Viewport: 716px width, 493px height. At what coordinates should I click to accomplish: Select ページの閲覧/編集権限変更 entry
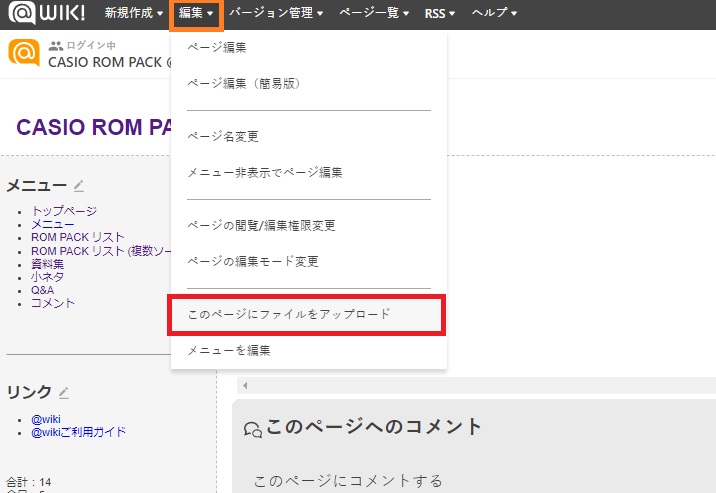(309, 226)
